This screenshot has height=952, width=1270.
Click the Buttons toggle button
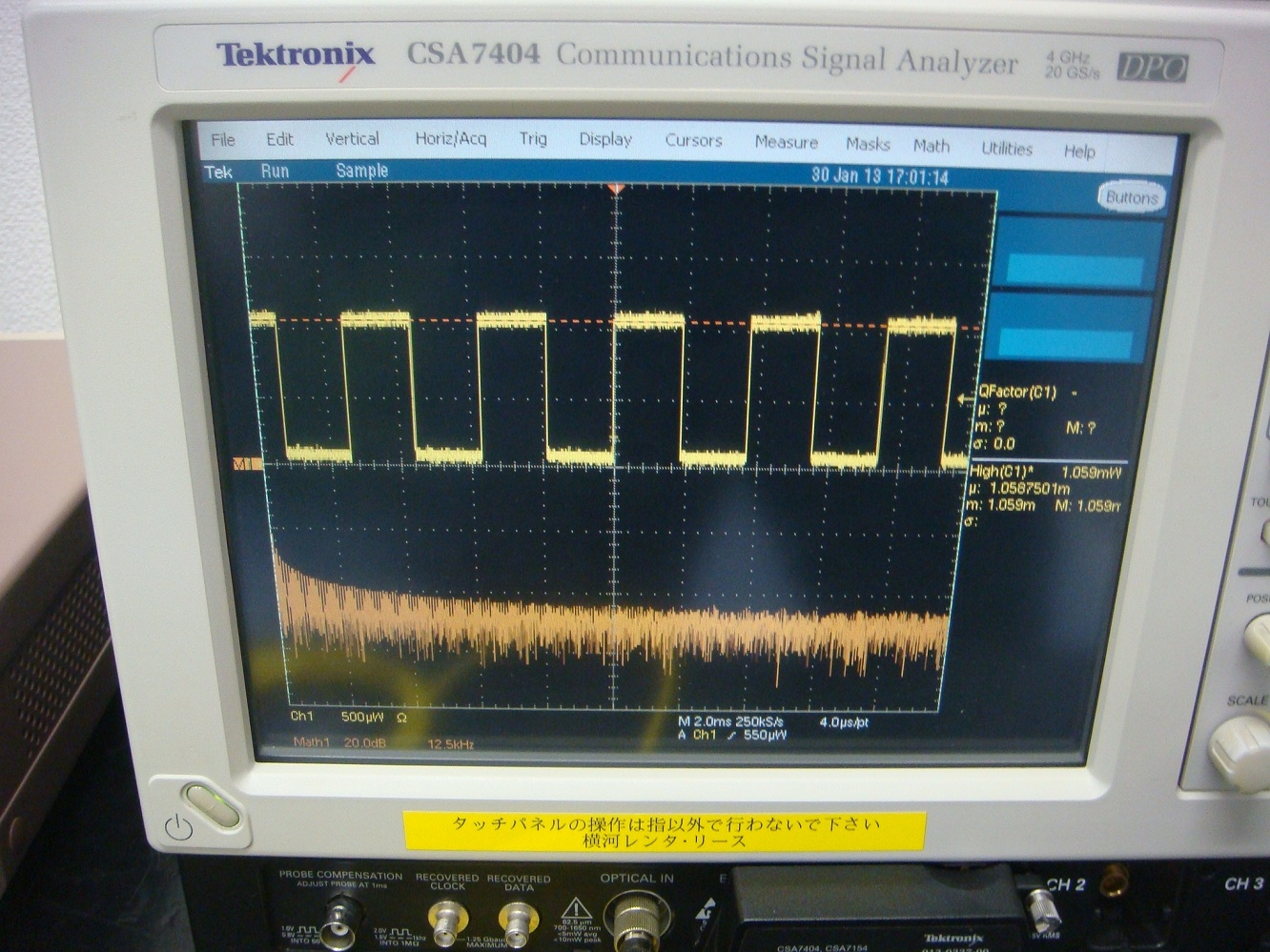click(x=1131, y=197)
